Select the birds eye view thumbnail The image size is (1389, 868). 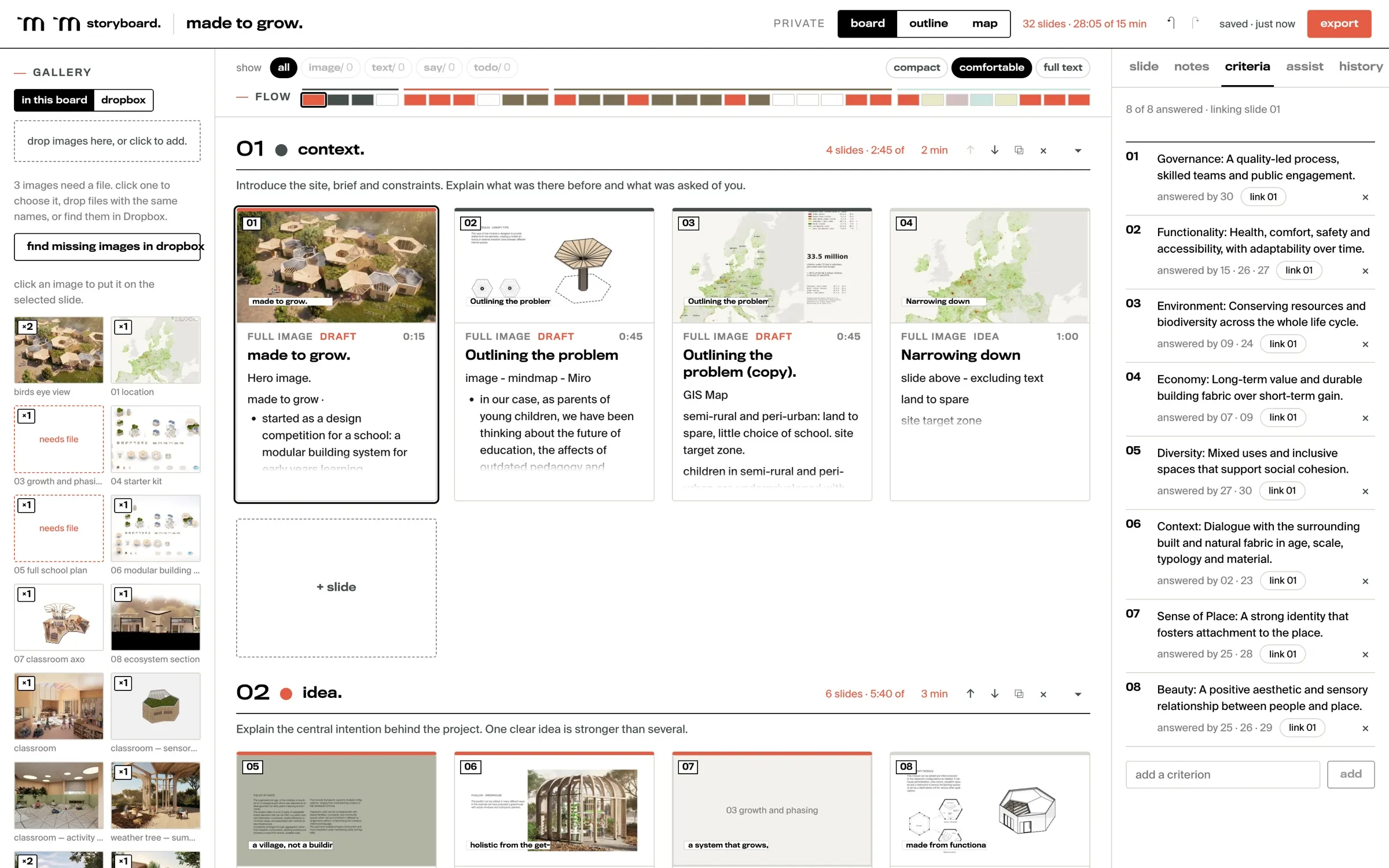point(58,350)
